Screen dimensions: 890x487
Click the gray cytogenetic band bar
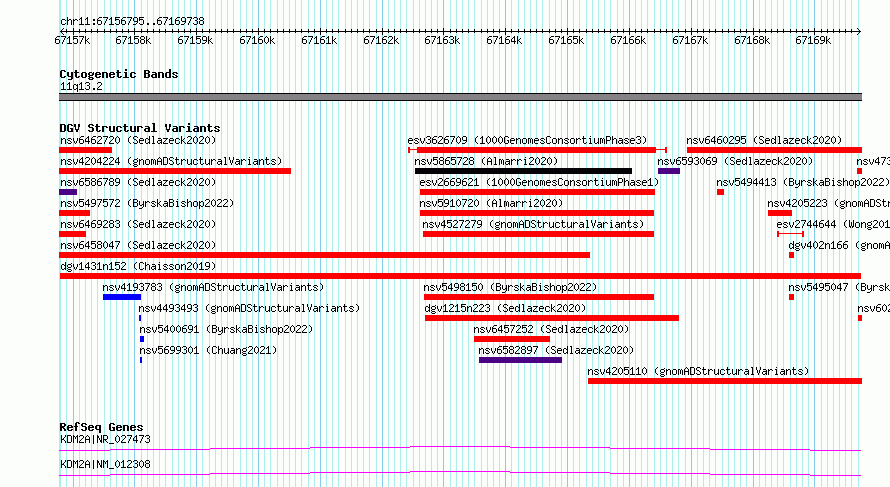point(460,97)
